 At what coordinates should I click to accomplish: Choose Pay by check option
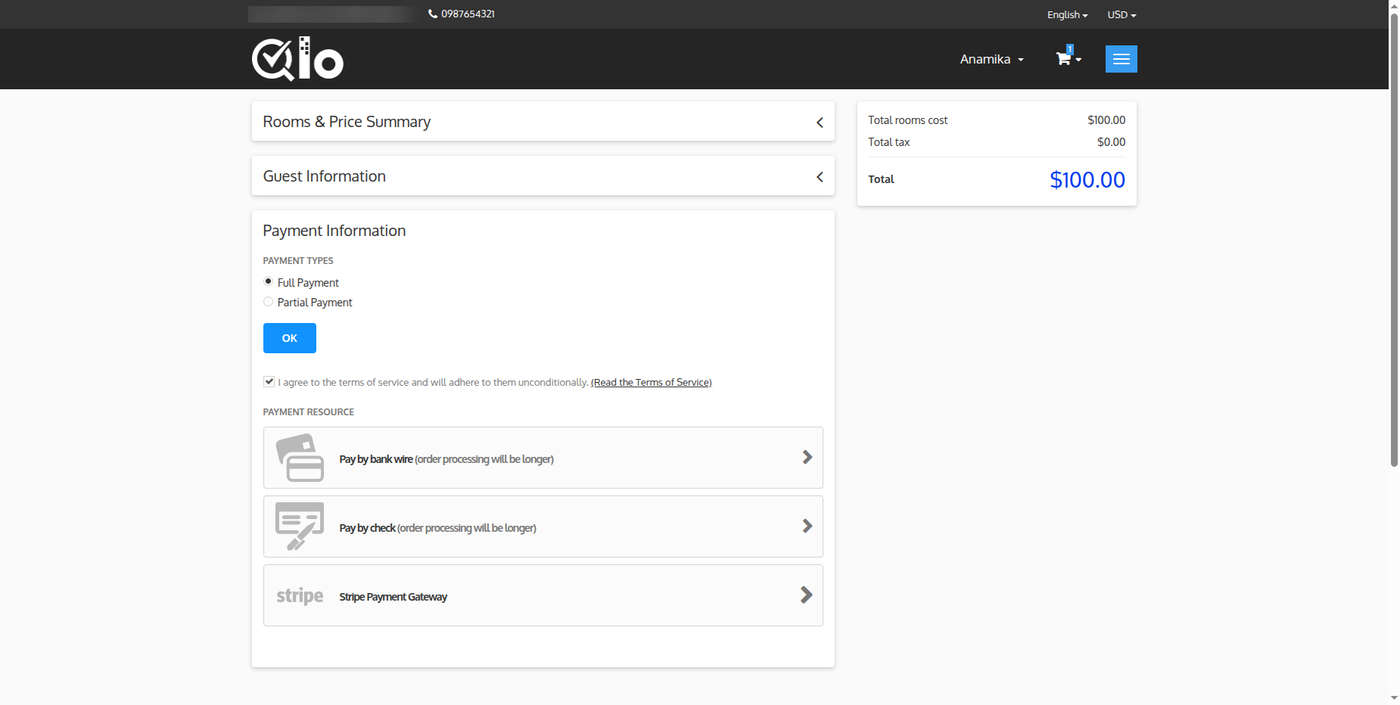[x=543, y=526]
